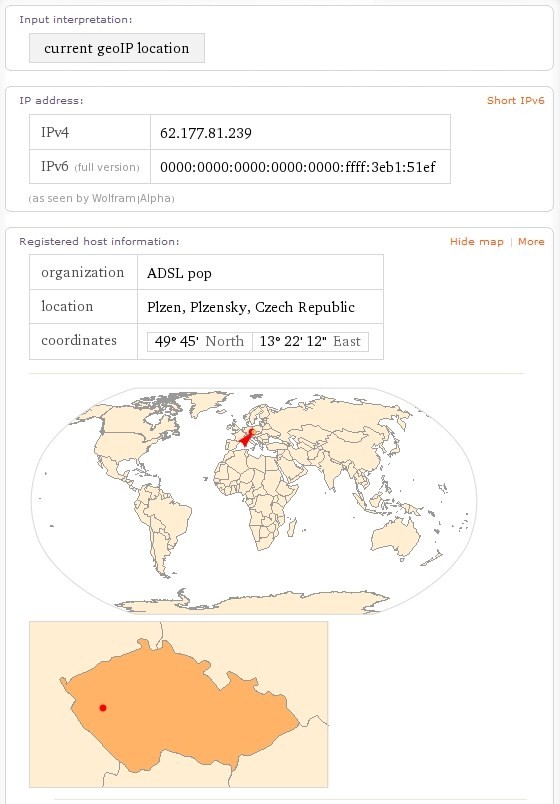Click the 49° 45' North latitude cell

(199, 341)
